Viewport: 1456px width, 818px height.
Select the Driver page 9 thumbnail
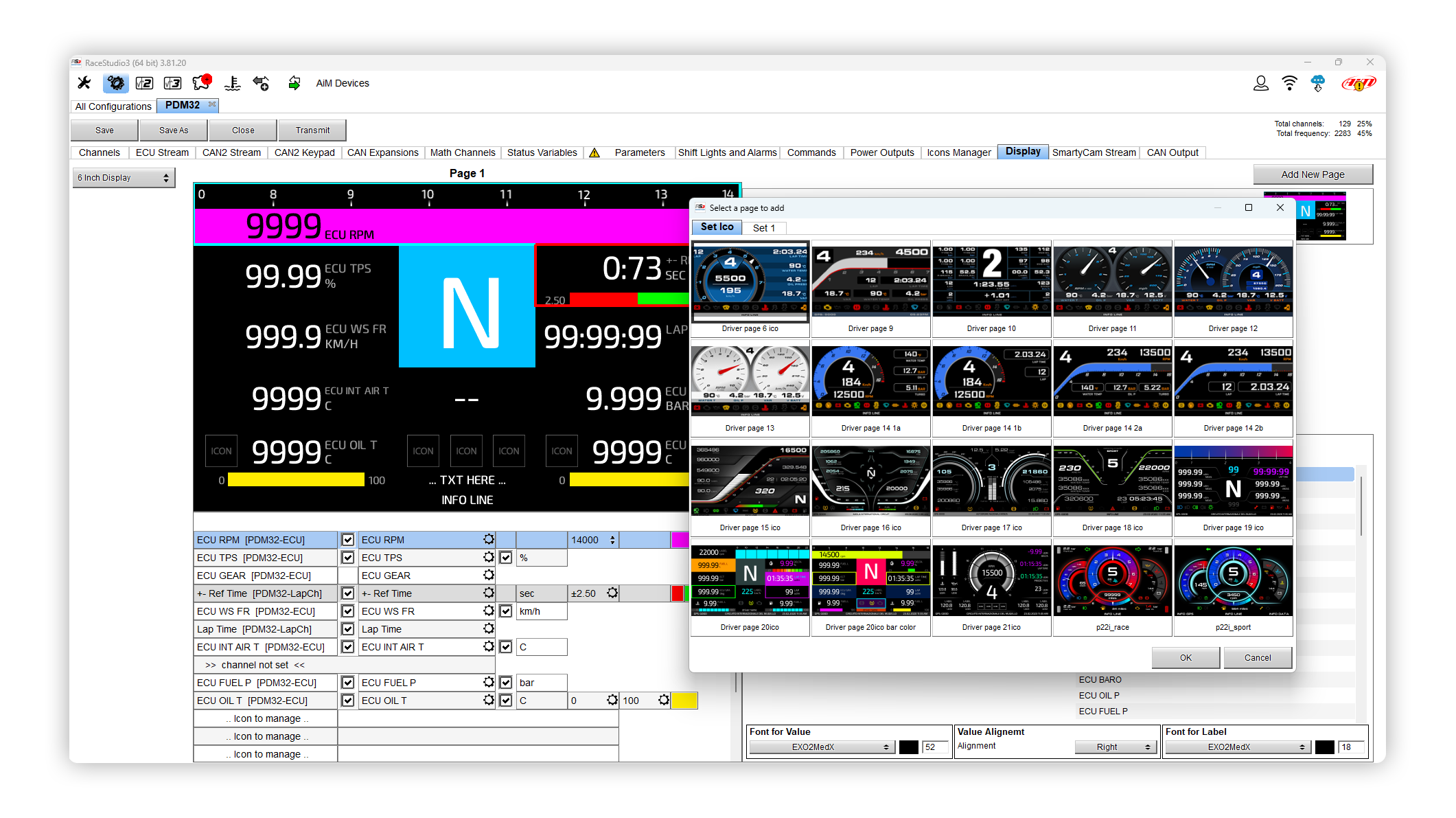coord(870,288)
